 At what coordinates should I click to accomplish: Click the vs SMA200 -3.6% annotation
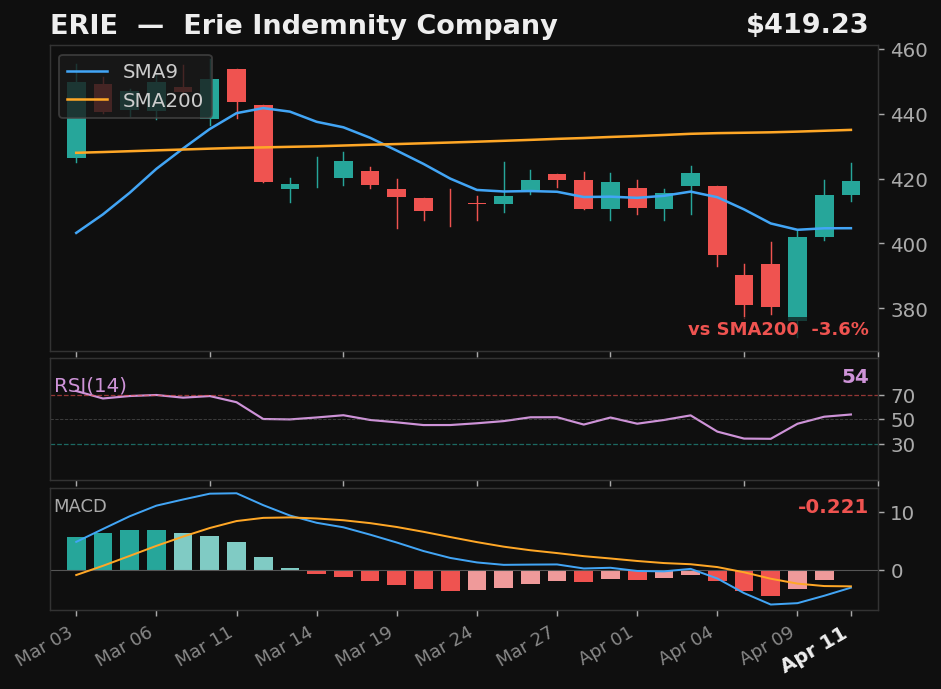coord(778,329)
